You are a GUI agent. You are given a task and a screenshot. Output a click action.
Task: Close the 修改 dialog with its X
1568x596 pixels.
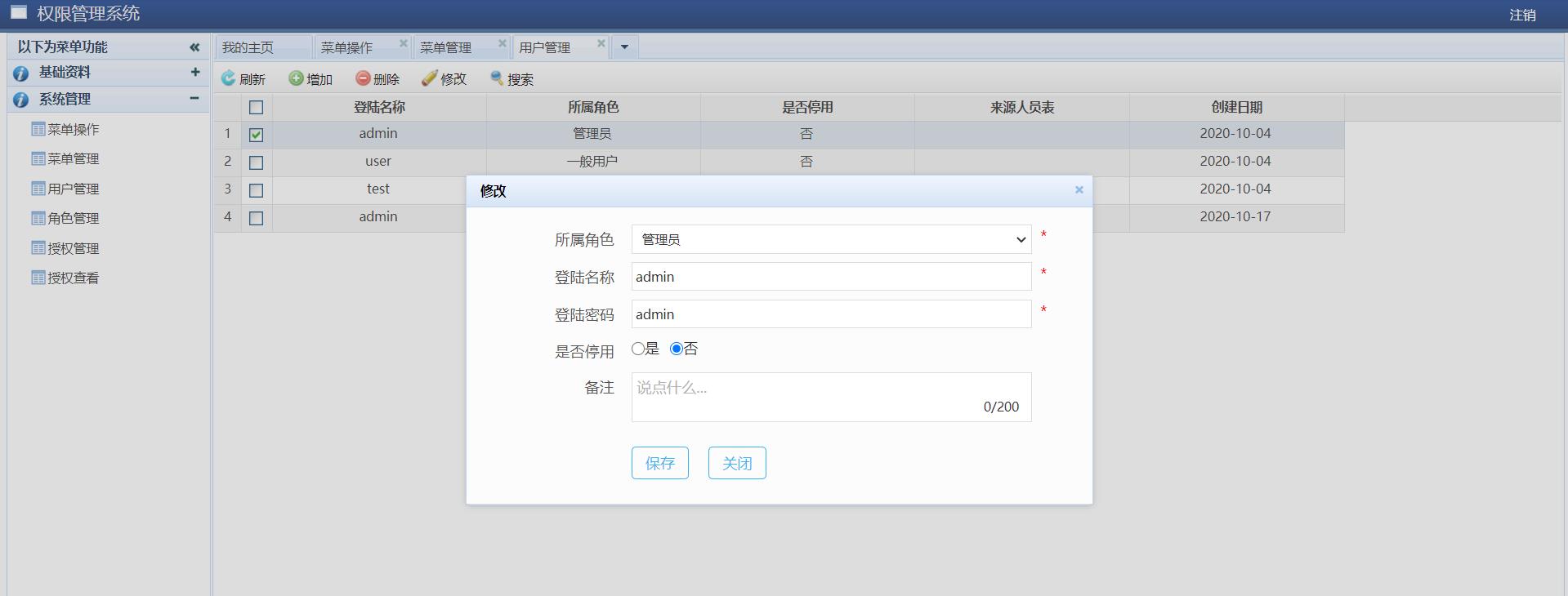pos(1079,189)
